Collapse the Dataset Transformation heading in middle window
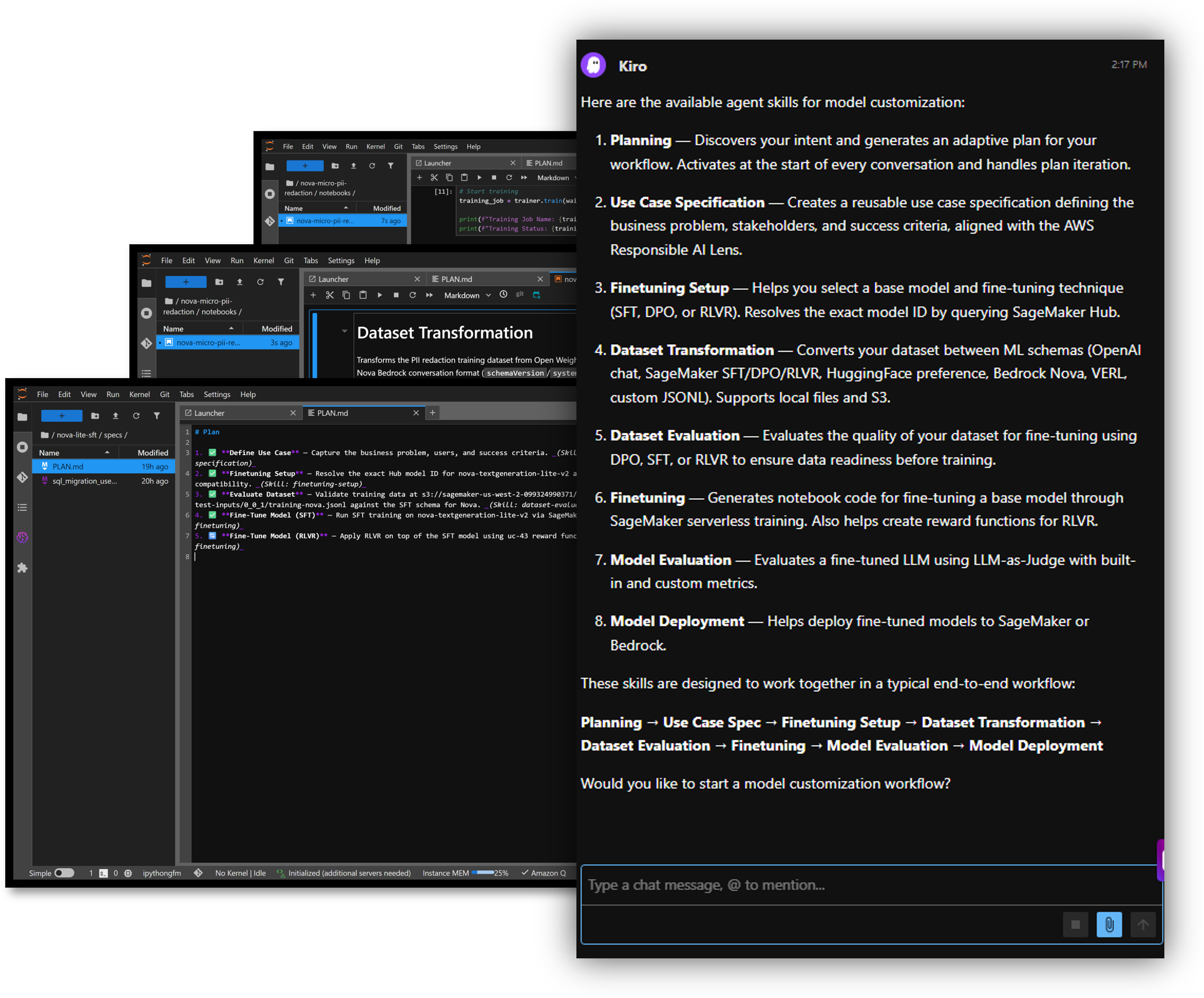Viewport: 1204px width, 998px height. [344, 331]
